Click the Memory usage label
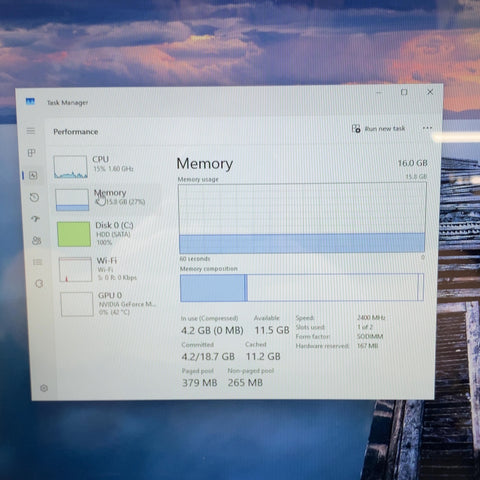 point(198,179)
